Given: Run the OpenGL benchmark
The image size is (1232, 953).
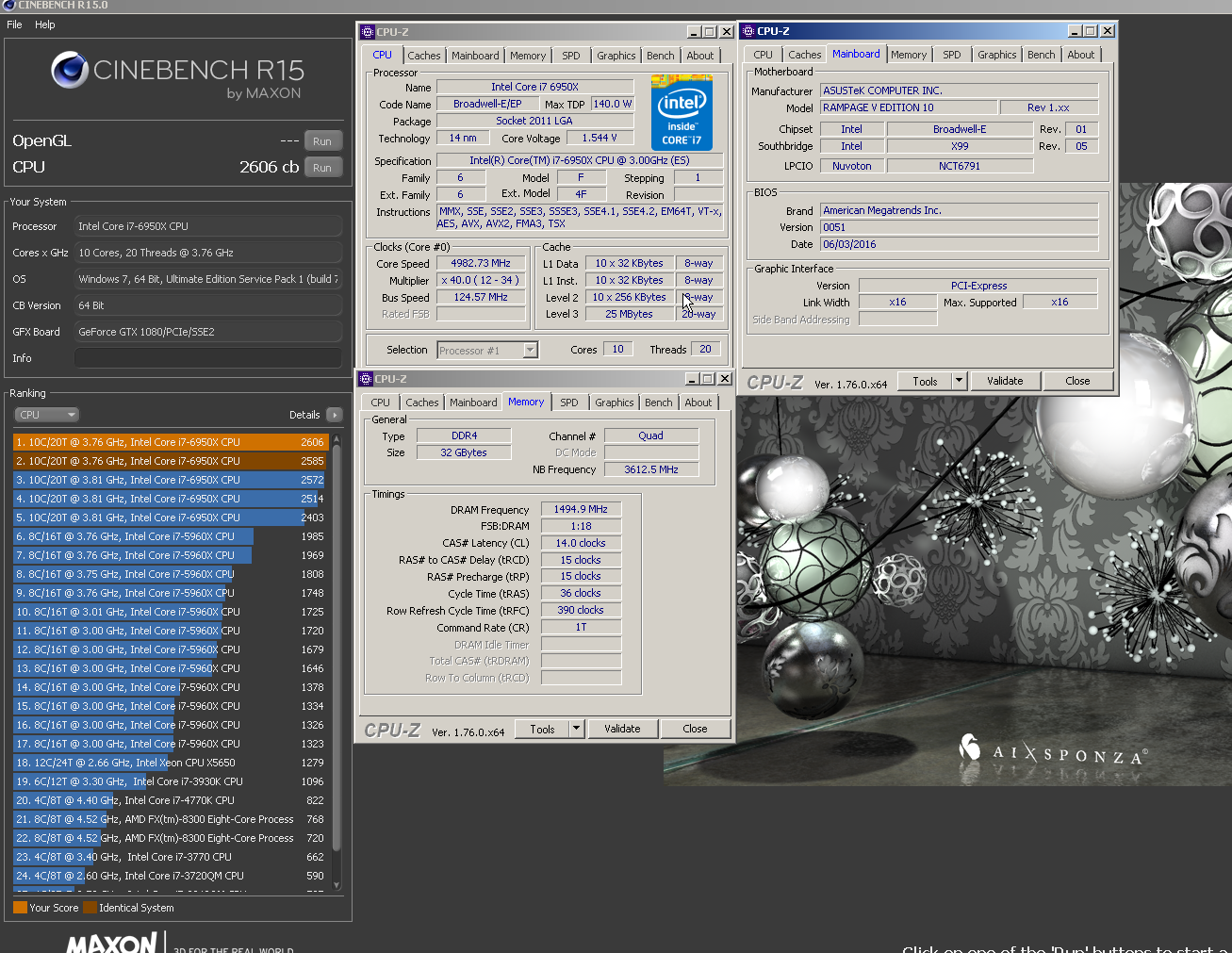Looking at the screenshot, I should click(x=322, y=141).
